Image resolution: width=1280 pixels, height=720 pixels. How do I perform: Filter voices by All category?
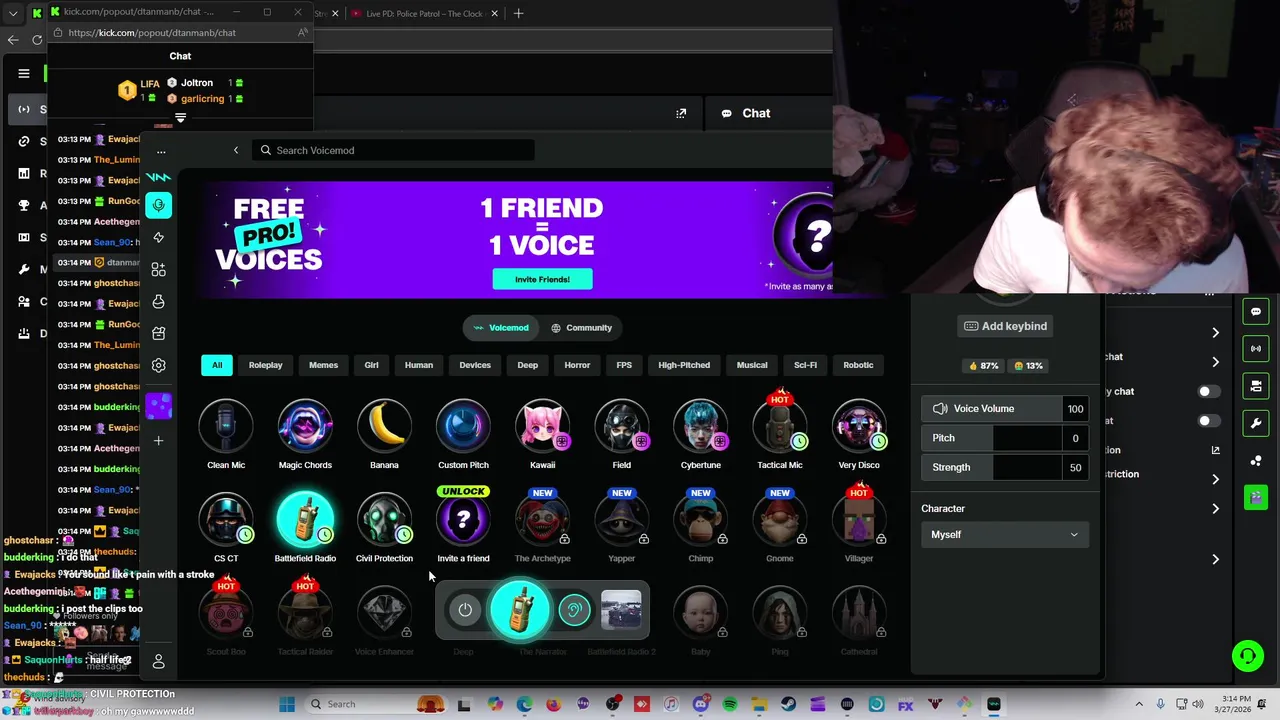[217, 365]
